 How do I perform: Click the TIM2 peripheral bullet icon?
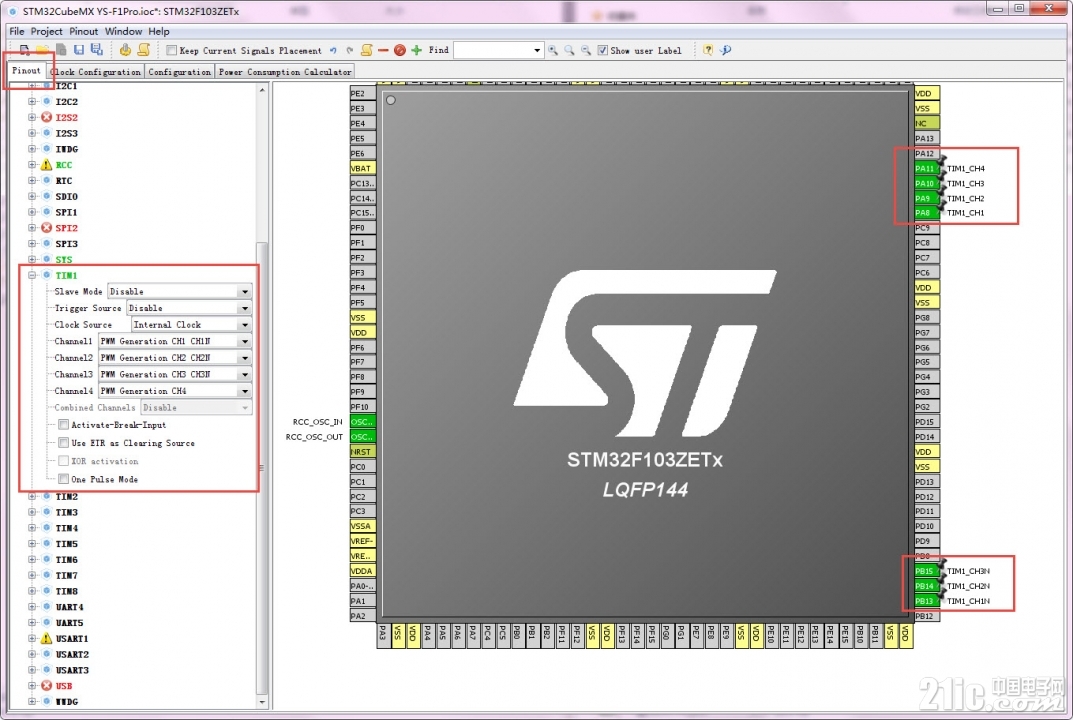click(x=47, y=496)
